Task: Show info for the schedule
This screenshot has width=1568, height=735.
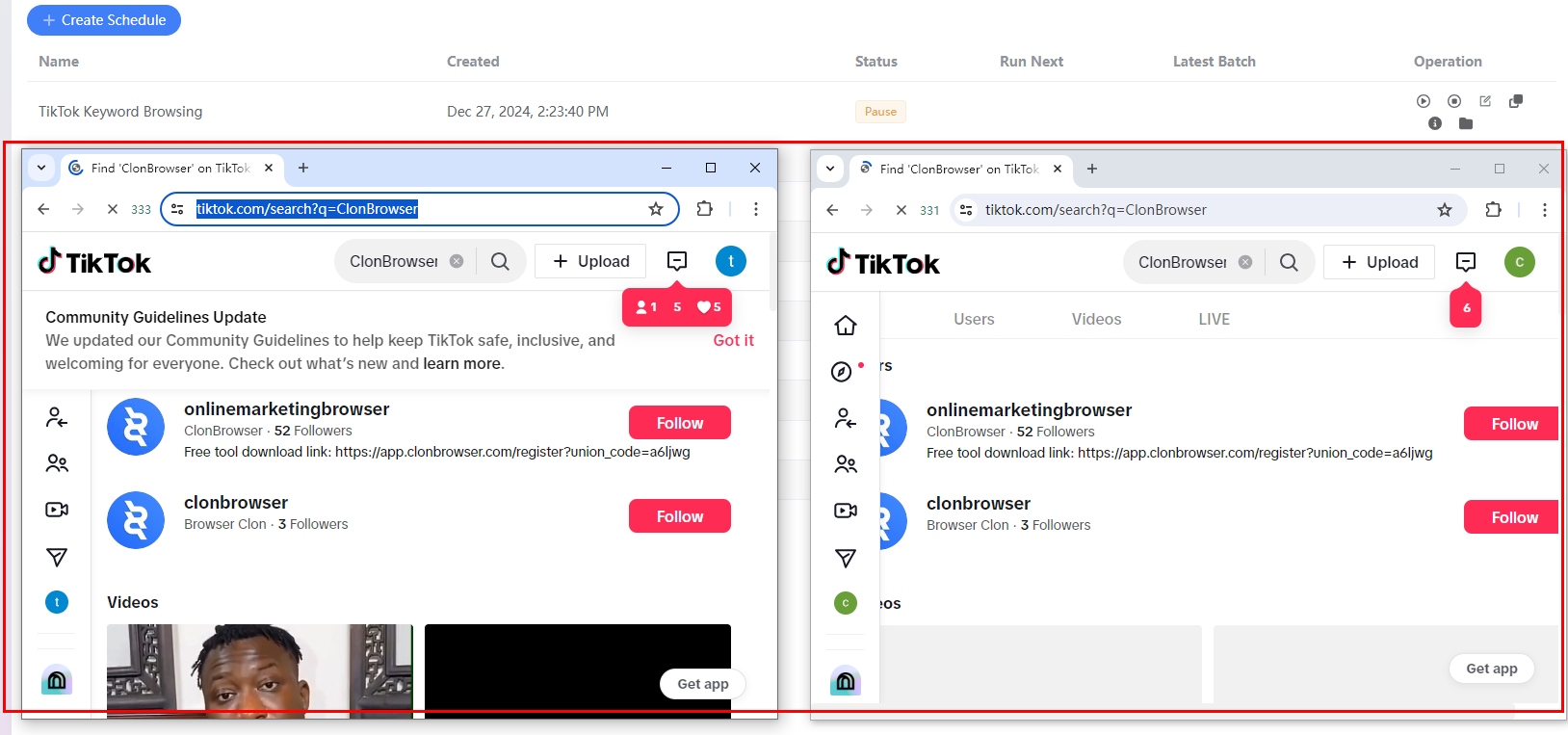Action: click(x=1435, y=123)
